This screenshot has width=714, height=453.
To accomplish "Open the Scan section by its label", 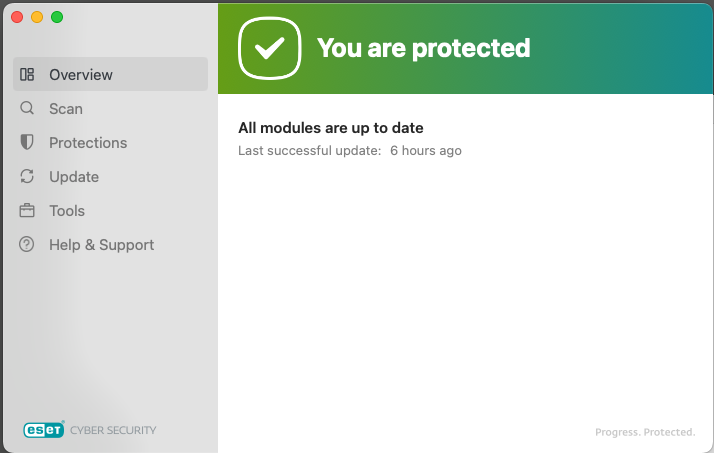I will (66, 109).
